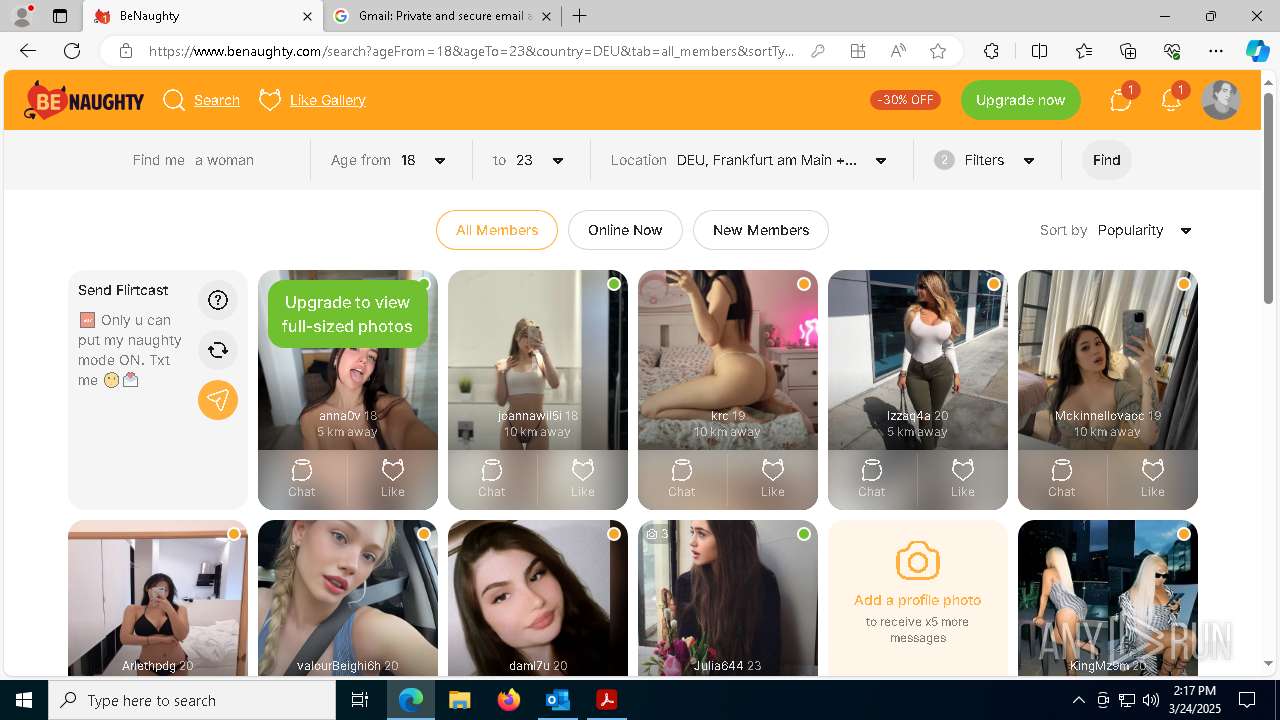Open dami7u profile thumbnail
This screenshot has height=720, width=1280.
(538, 597)
